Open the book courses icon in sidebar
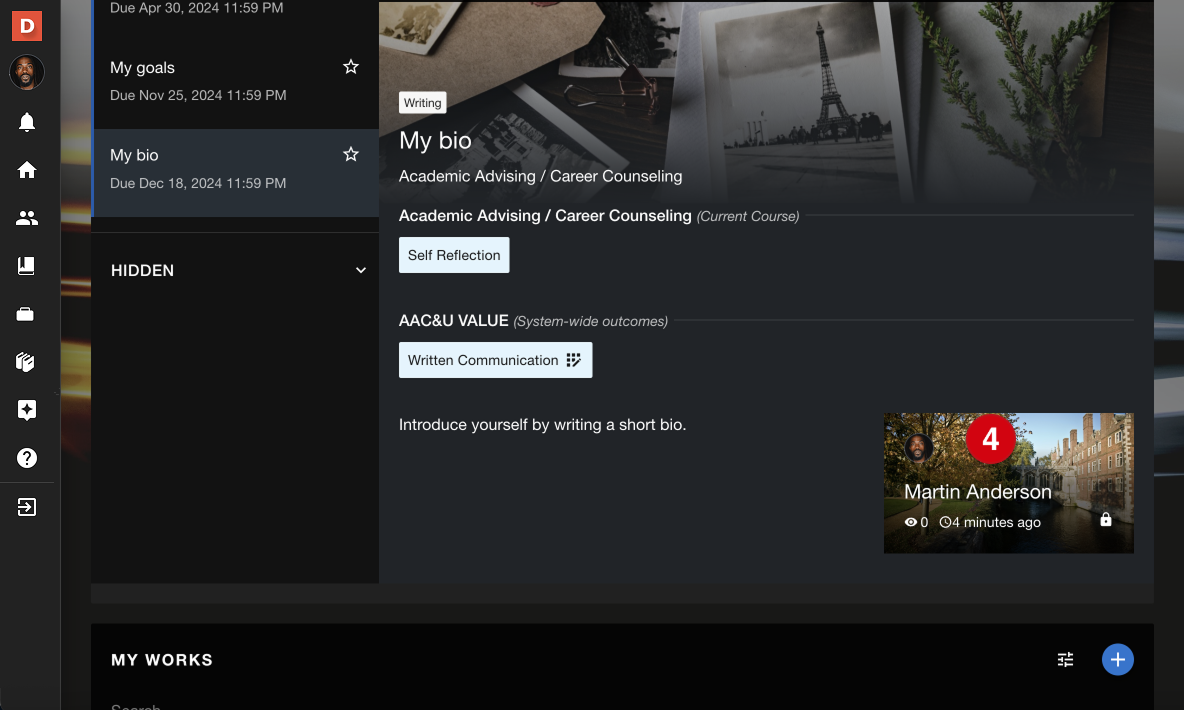Viewport: 1184px width, 710px height. [x=26, y=266]
